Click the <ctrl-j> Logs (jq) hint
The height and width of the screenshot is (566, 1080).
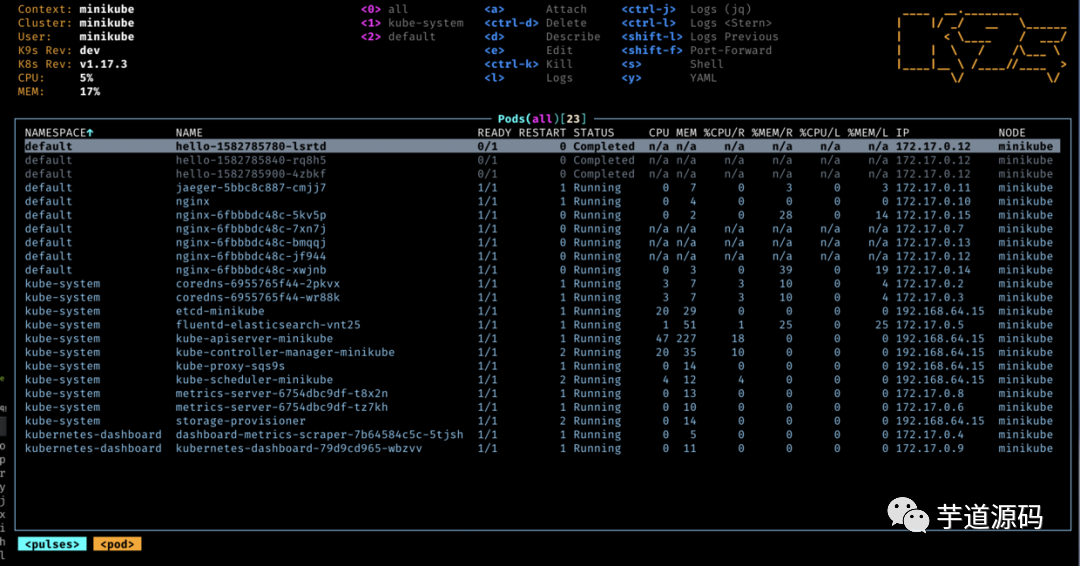(687, 9)
